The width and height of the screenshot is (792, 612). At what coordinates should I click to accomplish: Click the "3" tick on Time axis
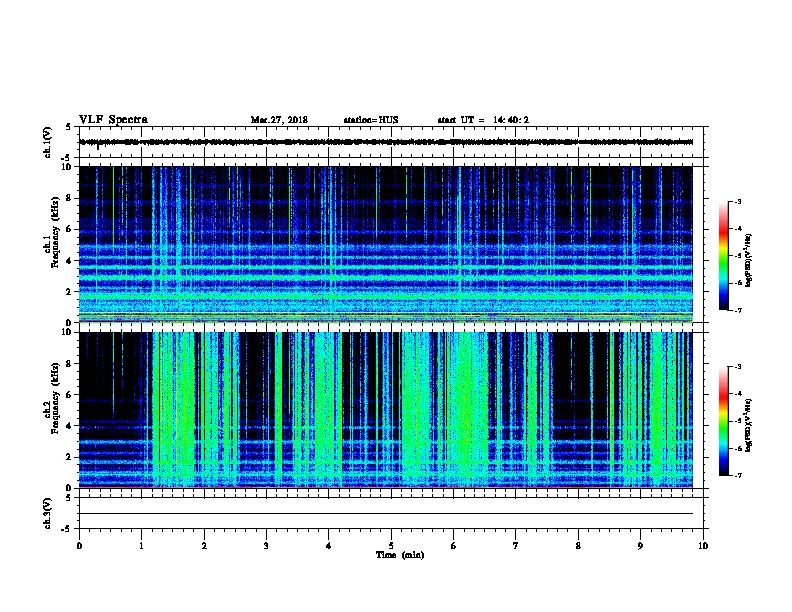pyautogui.click(x=266, y=545)
